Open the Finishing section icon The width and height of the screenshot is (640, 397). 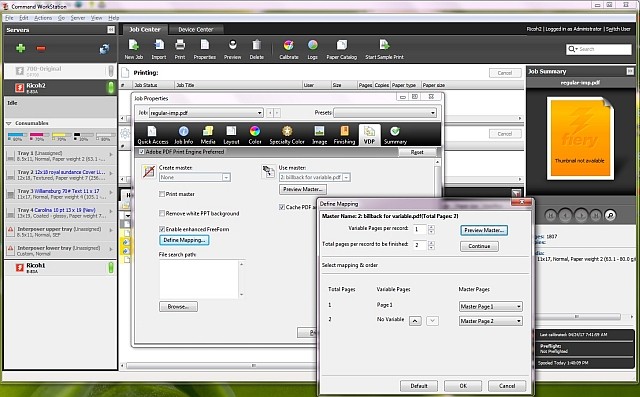(344, 135)
